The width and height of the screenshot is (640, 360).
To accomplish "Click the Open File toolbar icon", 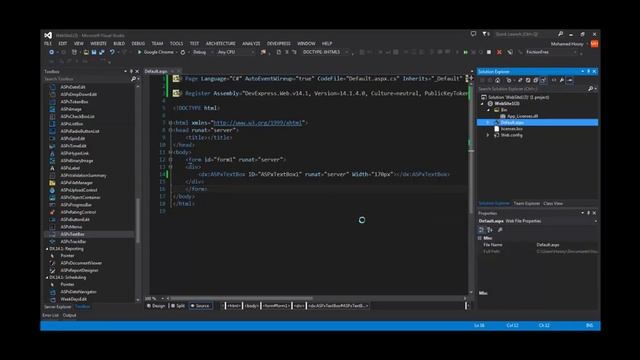I will pos(86,52).
